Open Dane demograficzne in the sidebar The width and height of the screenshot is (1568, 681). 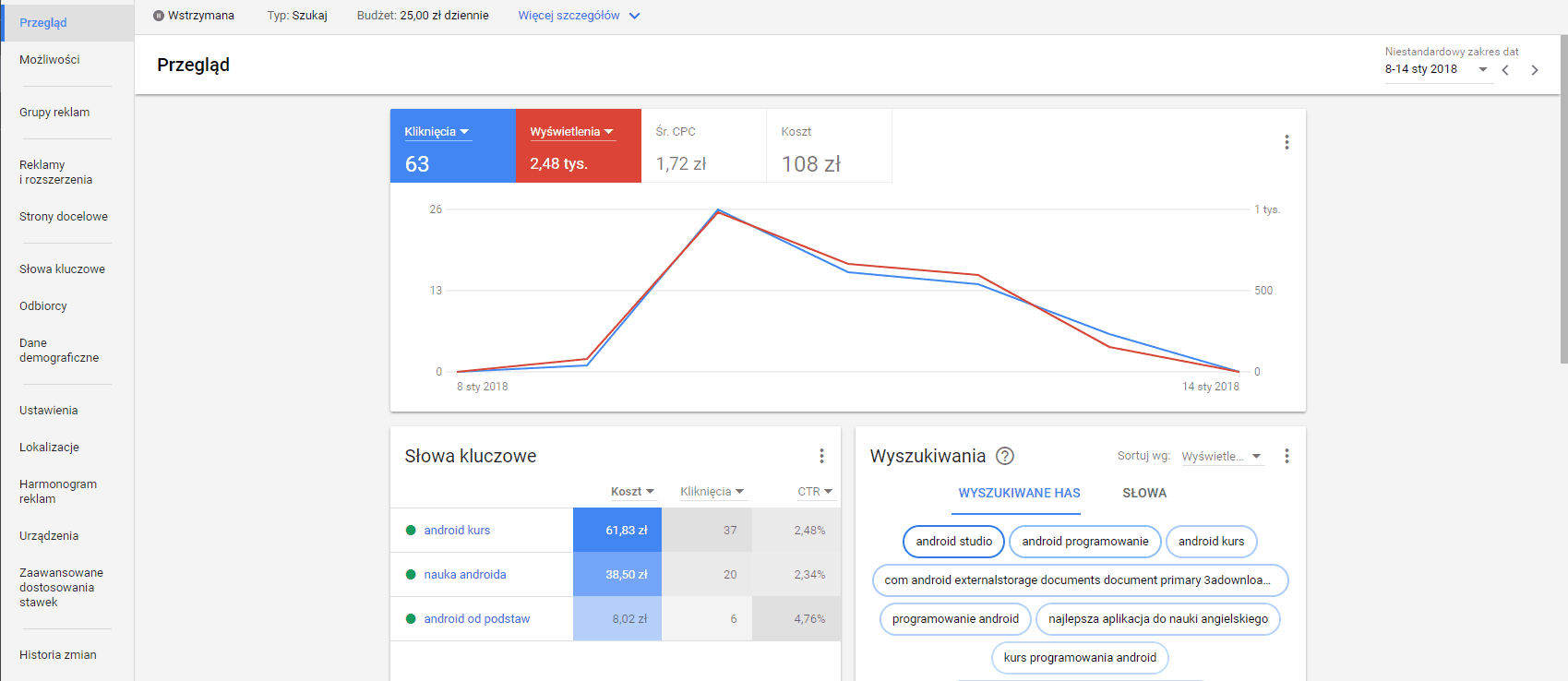point(59,350)
